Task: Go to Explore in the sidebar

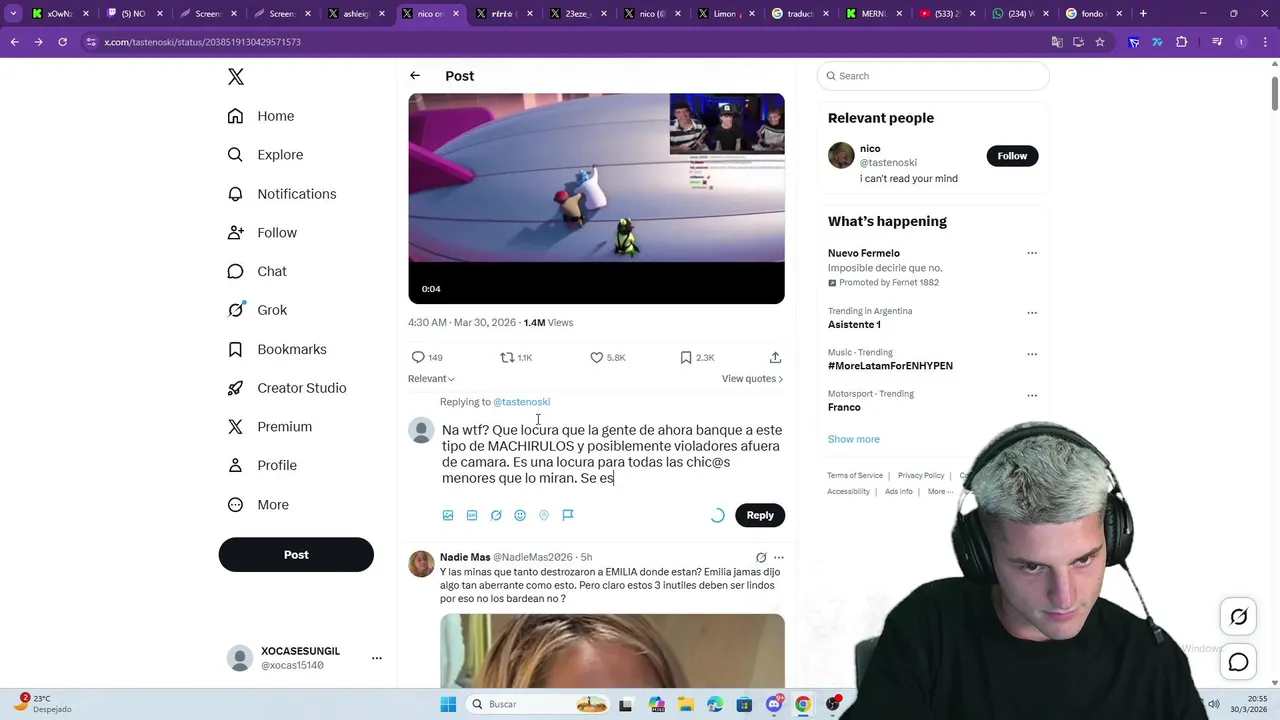Action: pos(265,155)
